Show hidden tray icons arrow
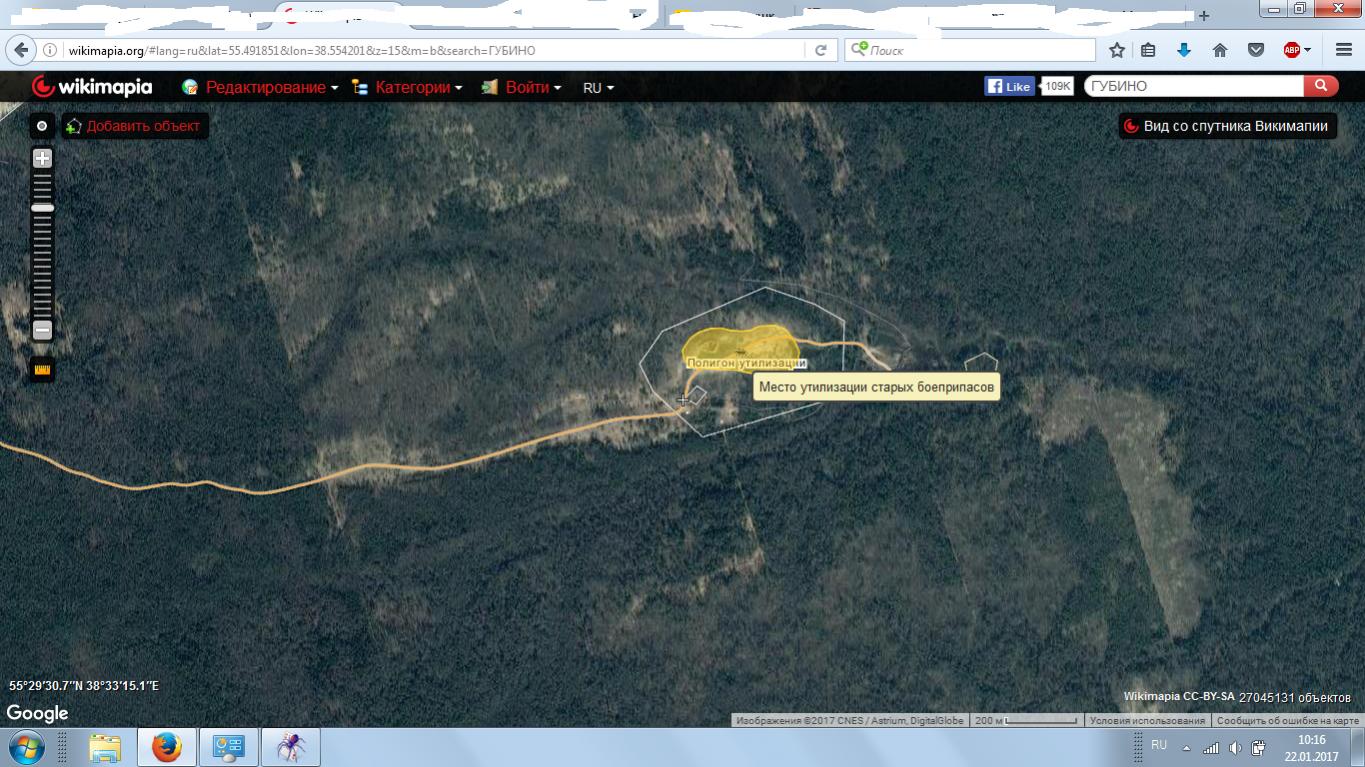The height and width of the screenshot is (767, 1365). point(1187,748)
